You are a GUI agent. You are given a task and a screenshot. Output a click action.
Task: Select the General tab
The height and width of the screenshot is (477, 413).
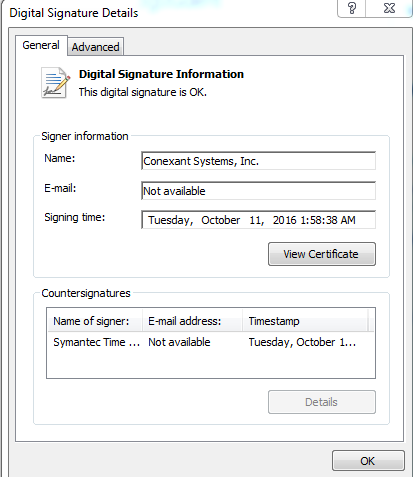[41, 45]
